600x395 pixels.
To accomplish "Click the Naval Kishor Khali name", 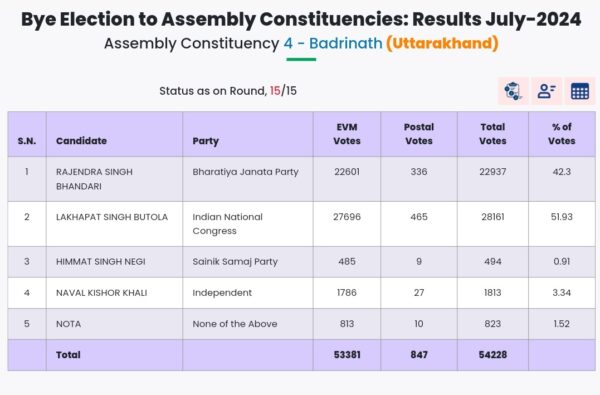I will (x=101, y=293).
